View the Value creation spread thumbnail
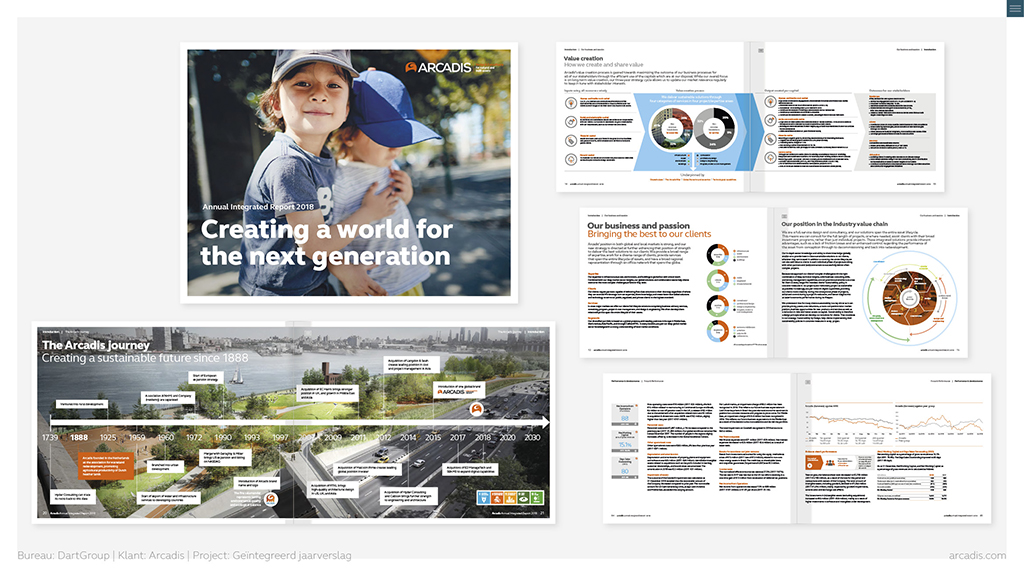The width and height of the screenshot is (1024, 576). point(750,117)
